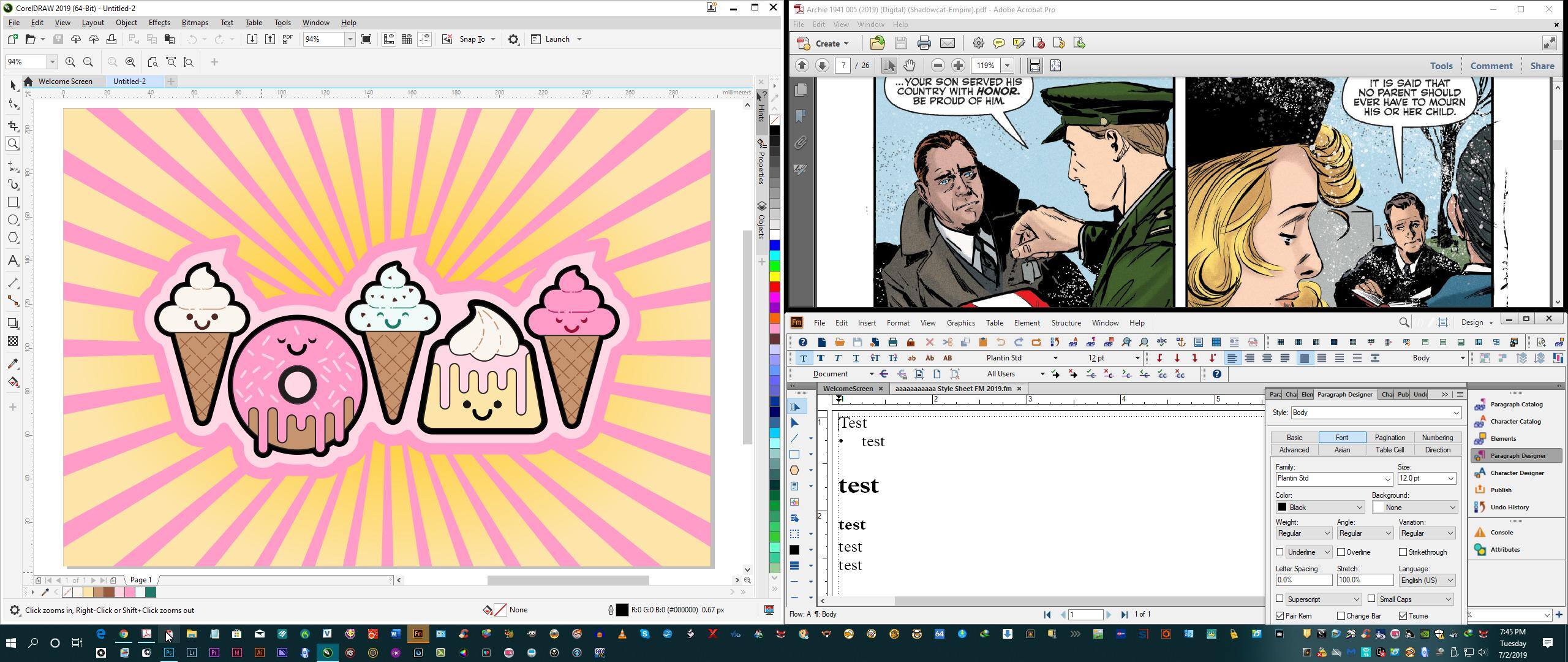Select the Rectangle tool in CorelDRAW
The height and width of the screenshot is (662, 1568).
point(13,202)
